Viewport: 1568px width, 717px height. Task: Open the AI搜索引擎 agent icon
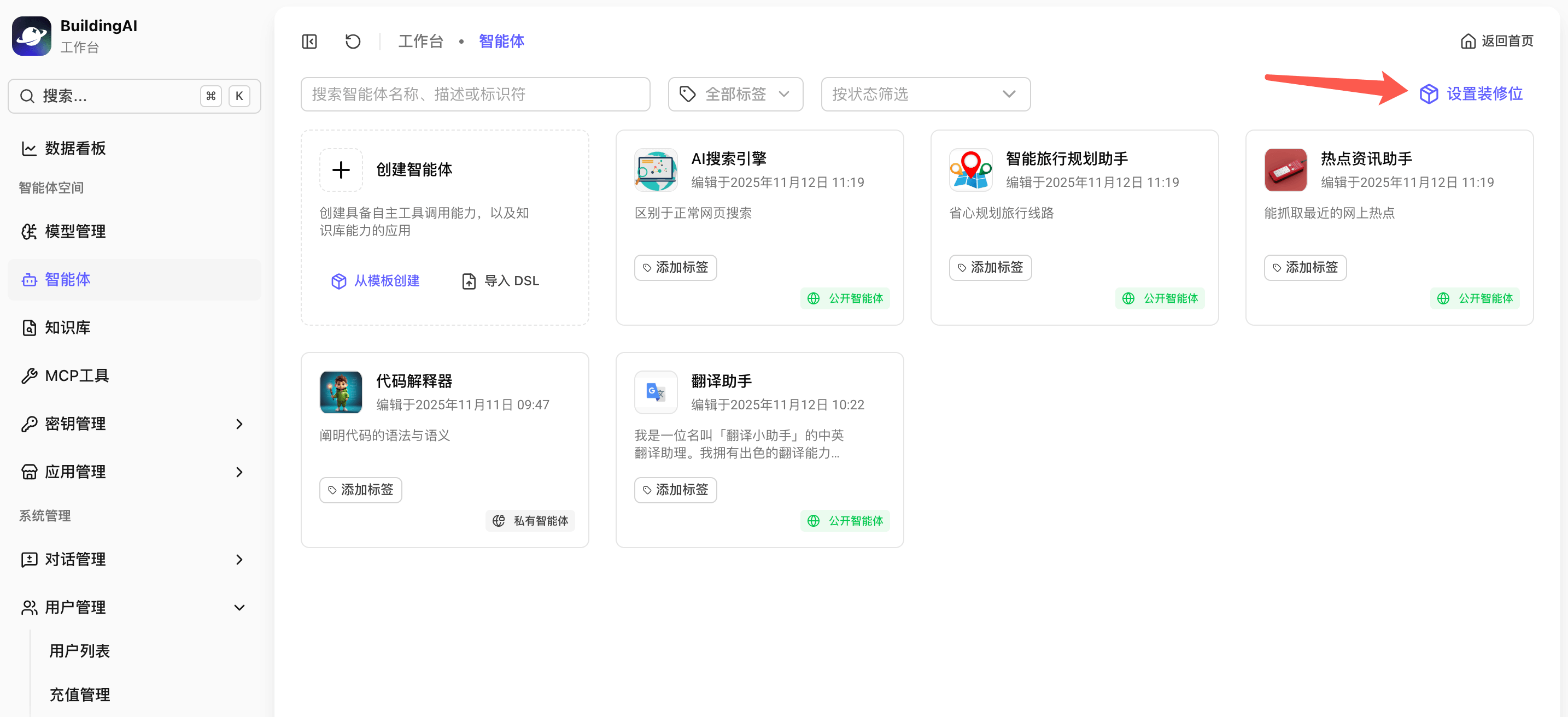pos(656,170)
